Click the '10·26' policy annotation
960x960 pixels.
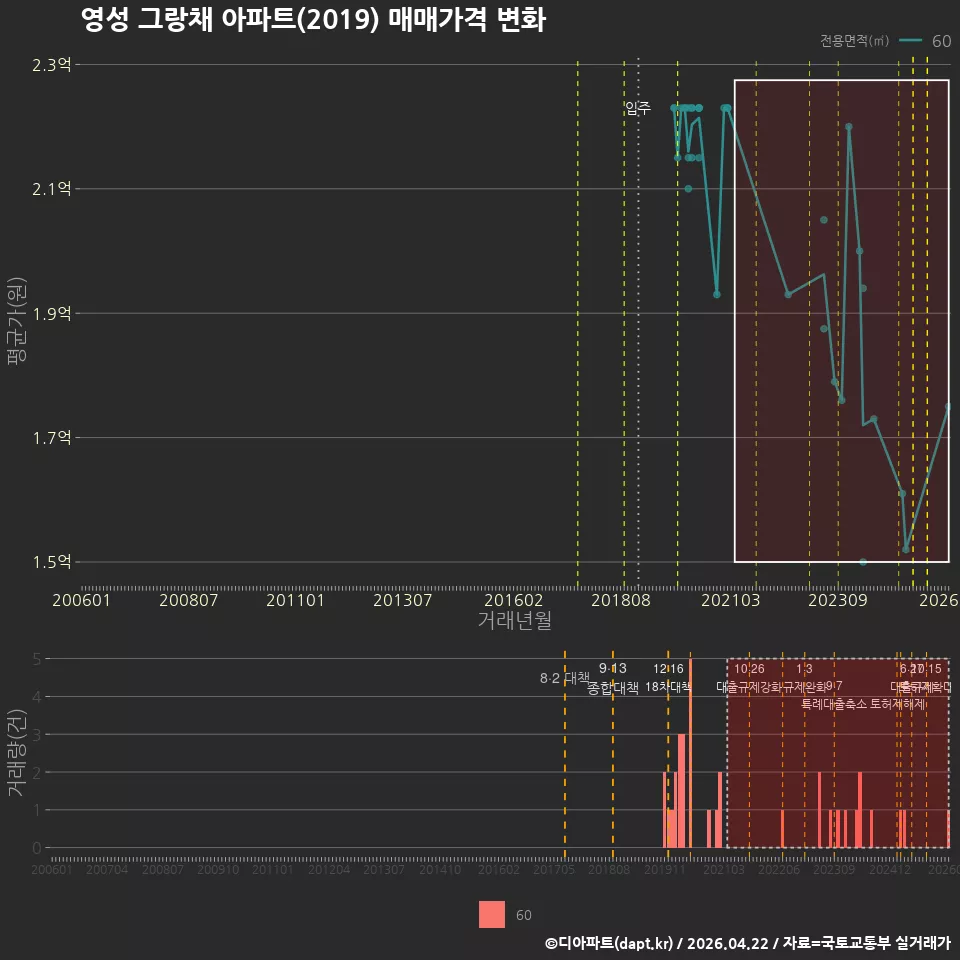pyautogui.click(x=749, y=669)
